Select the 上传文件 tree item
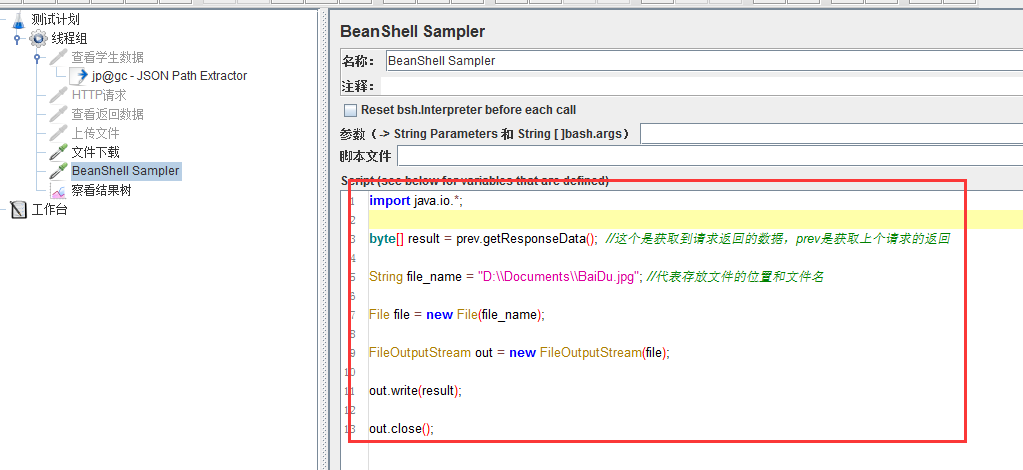The height and width of the screenshot is (470, 1023). (x=95, y=133)
